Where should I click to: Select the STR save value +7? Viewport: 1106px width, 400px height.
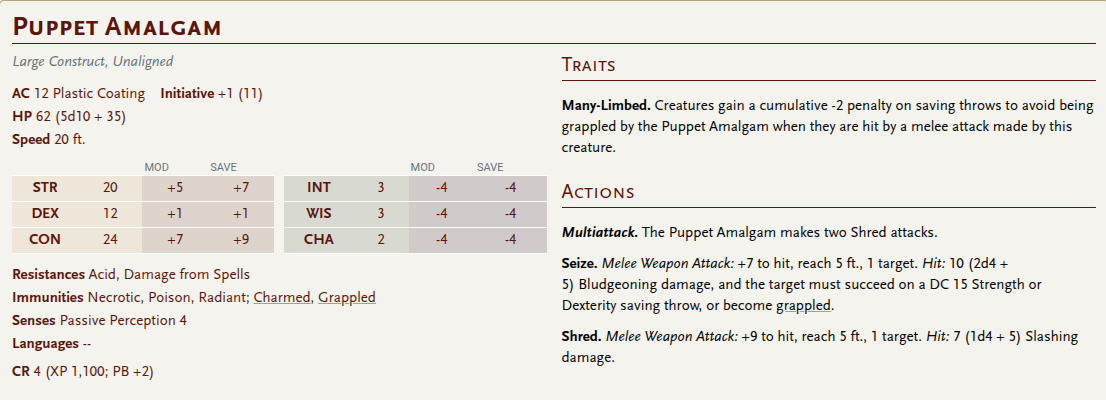pos(241,188)
